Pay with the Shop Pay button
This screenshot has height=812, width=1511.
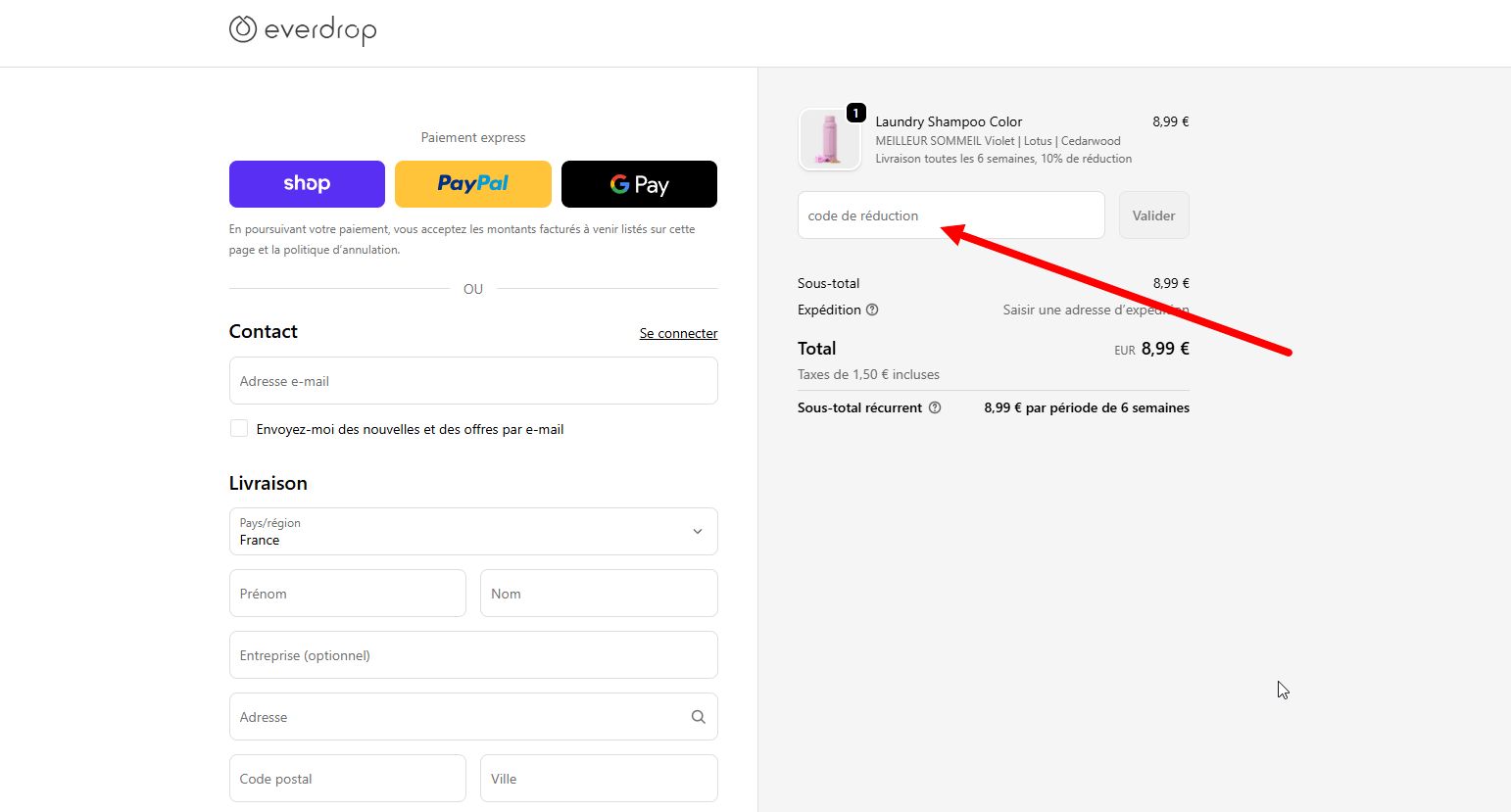tap(307, 184)
